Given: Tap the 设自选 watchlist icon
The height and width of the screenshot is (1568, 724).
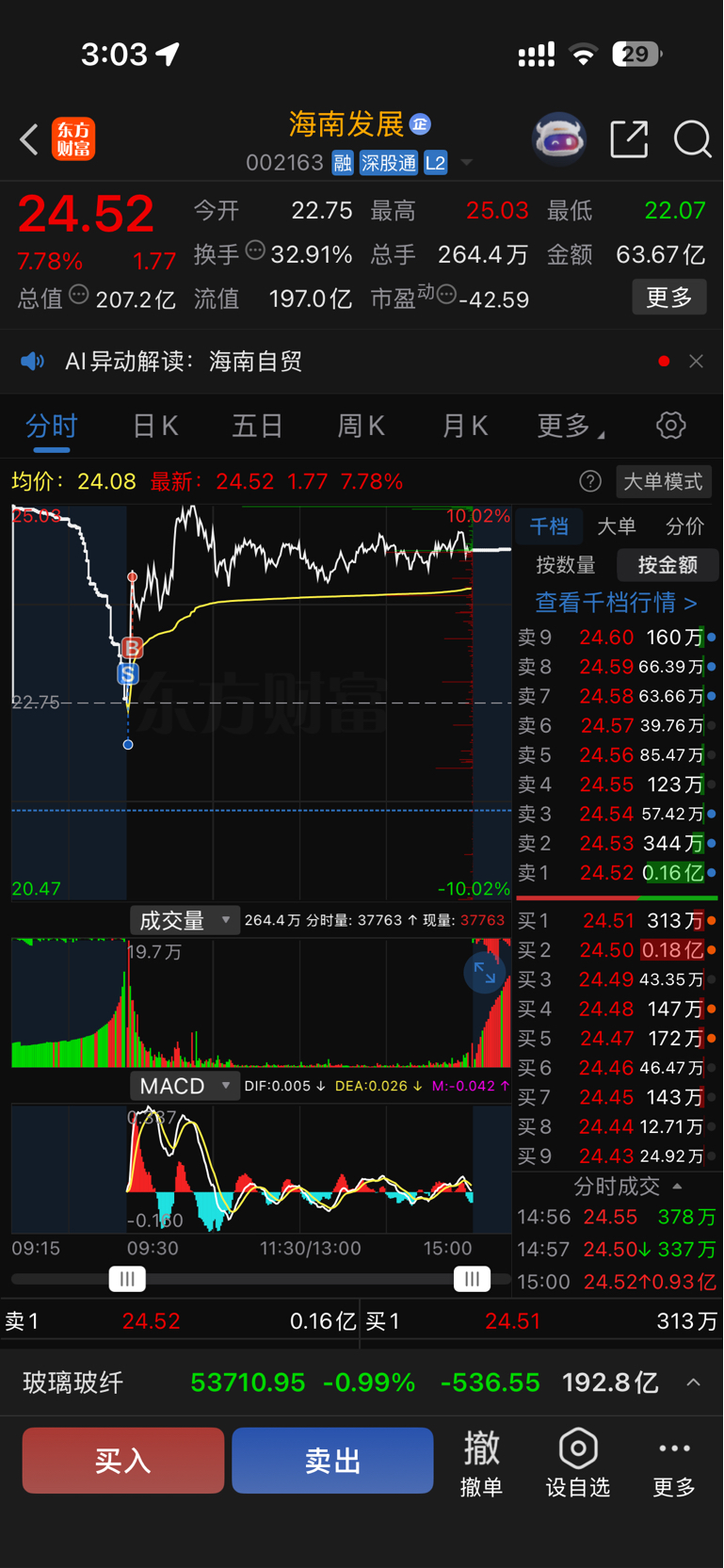Looking at the screenshot, I should pos(578,1463).
